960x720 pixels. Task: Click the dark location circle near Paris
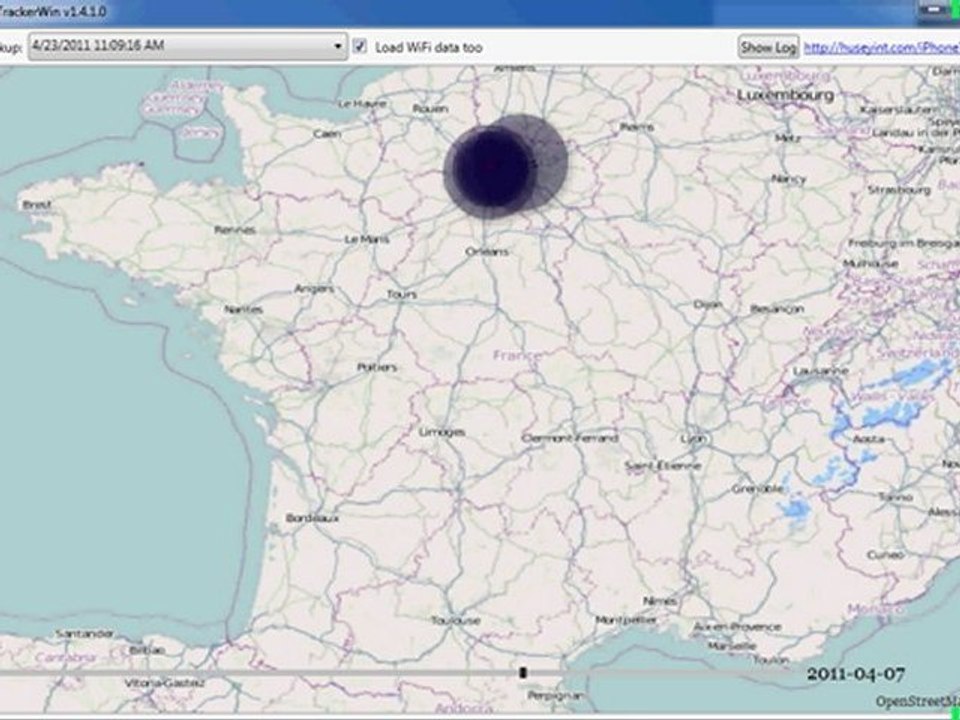pos(491,170)
